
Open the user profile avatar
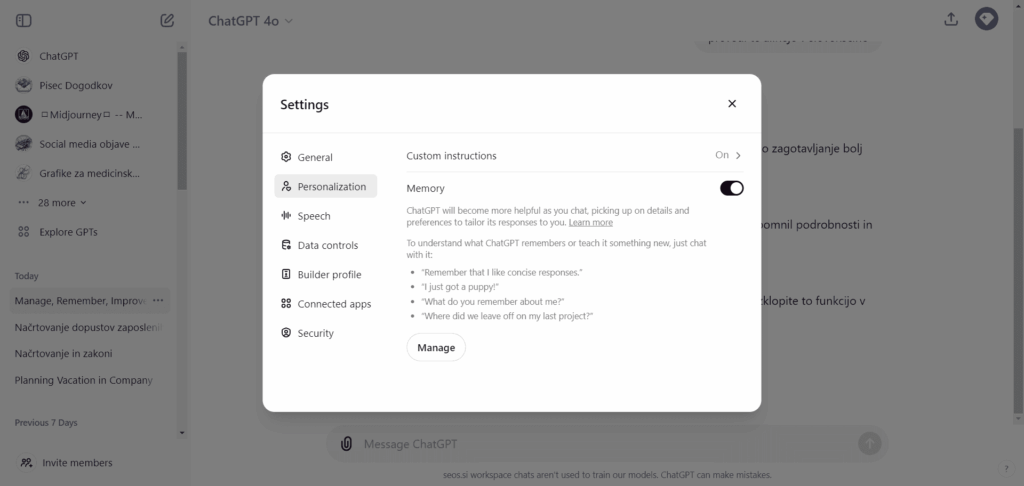click(x=986, y=19)
